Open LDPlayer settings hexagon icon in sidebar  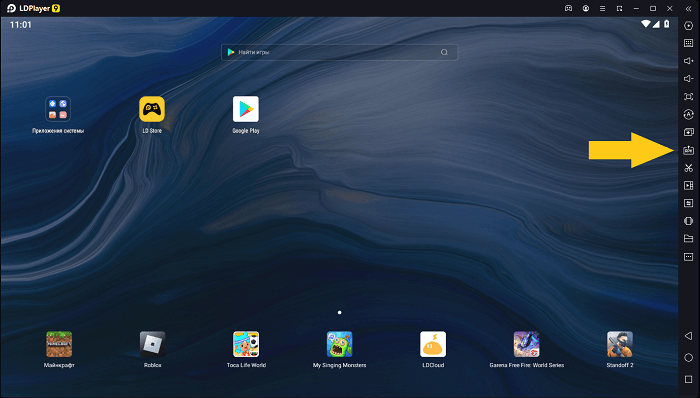pyautogui.click(x=688, y=26)
